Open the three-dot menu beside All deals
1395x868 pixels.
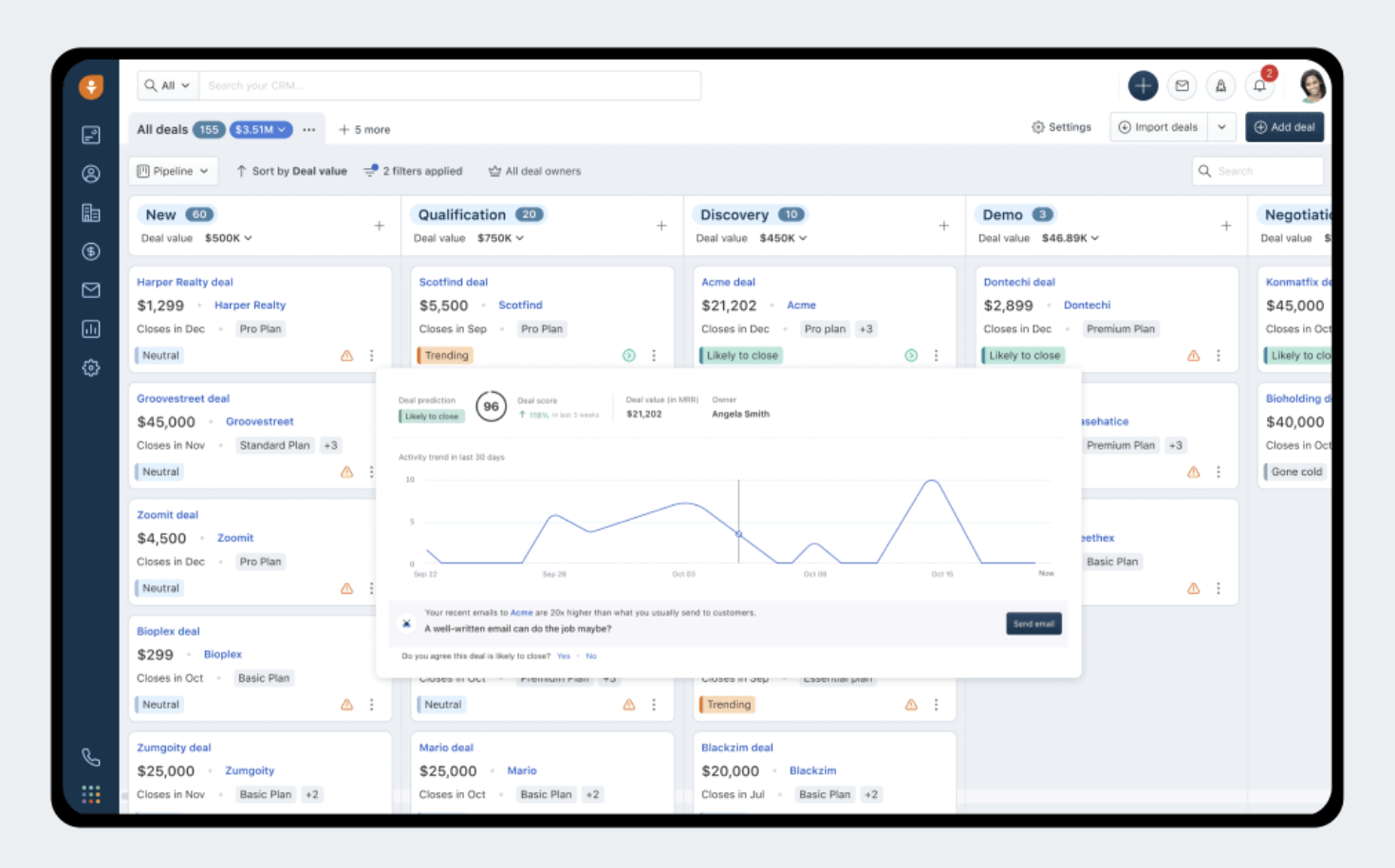[x=309, y=129]
